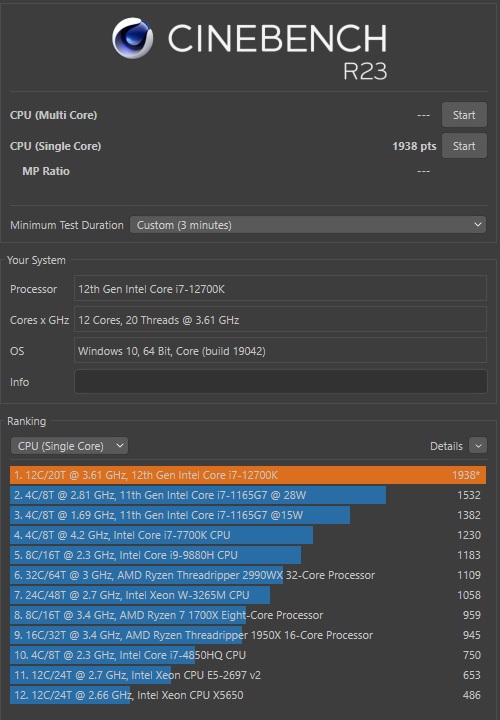
Task: Click the OS information field
Action: point(281,351)
